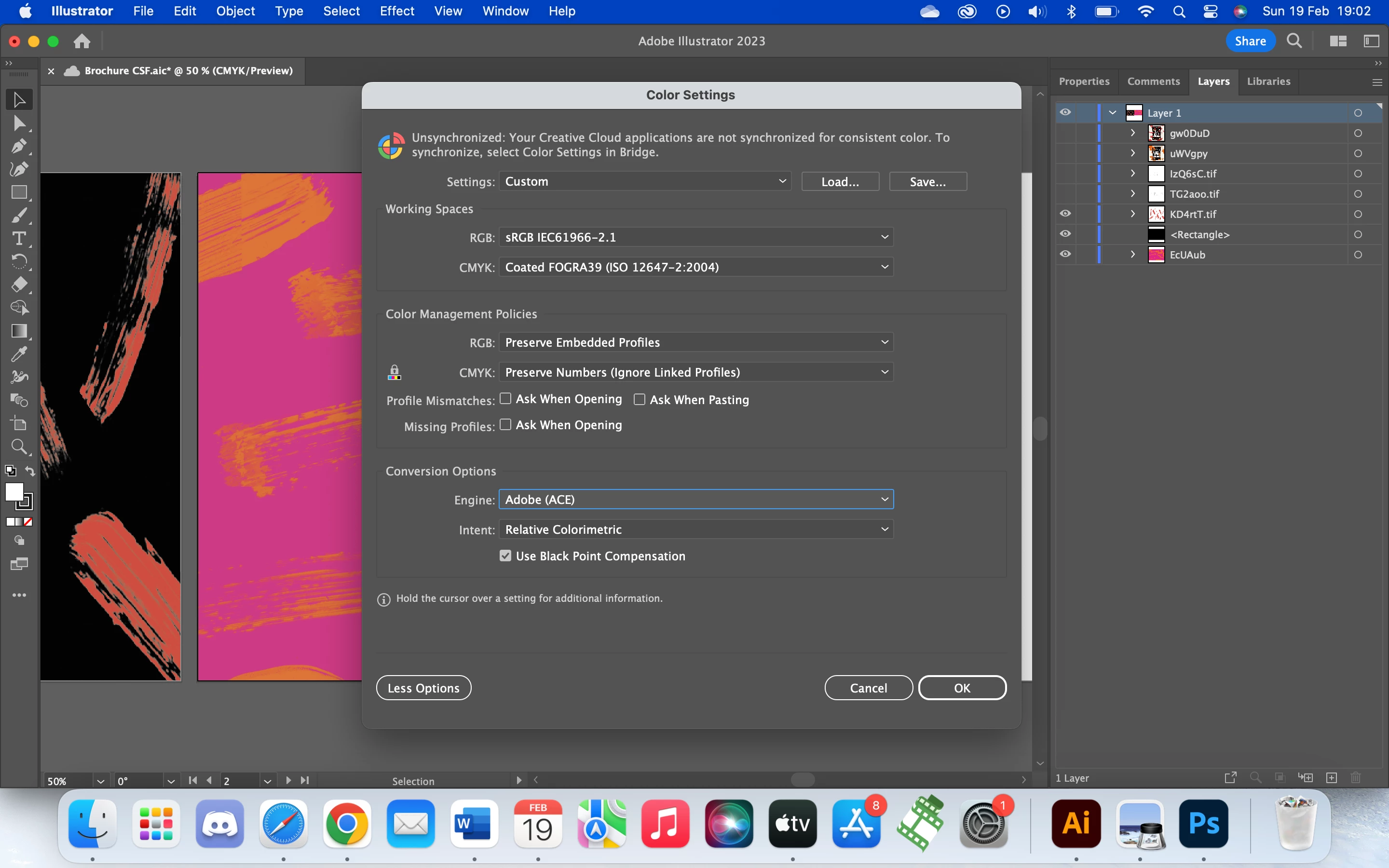The image size is (1389, 868).
Task: Select the Gradient tool
Action: click(x=18, y=331)
